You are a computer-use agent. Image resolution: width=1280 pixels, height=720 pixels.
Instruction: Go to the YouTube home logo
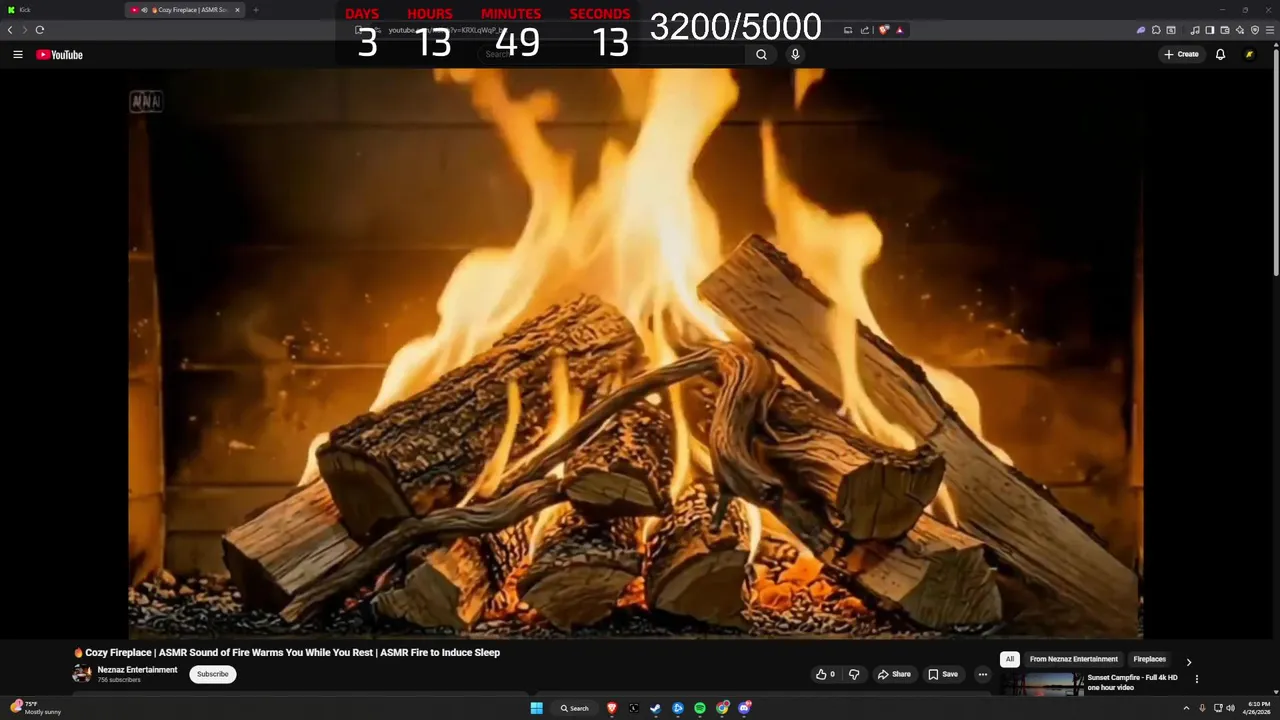(x=59, y=55)
